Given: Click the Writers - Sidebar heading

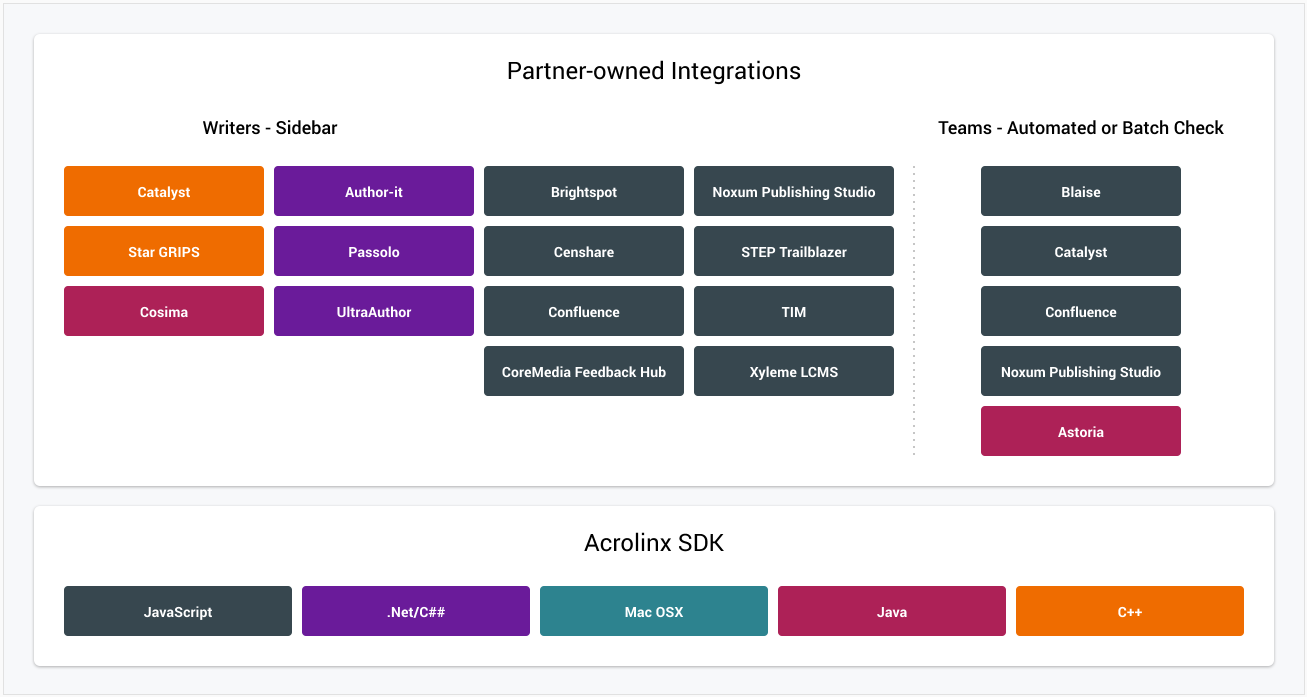Looking at the screenshot, I should coord(270,128).
